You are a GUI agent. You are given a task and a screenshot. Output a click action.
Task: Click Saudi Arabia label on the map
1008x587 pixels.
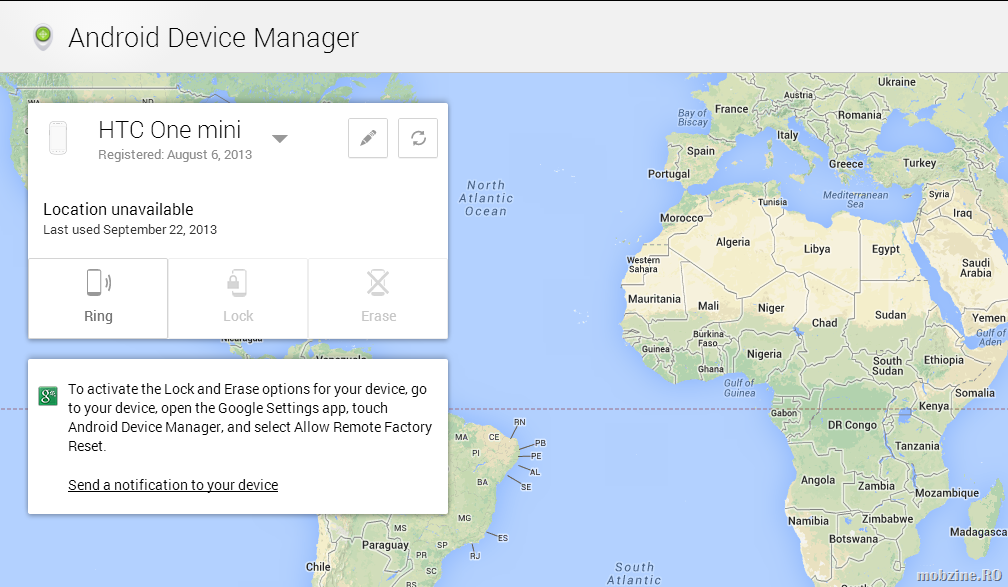pyautogui.click(x=975, y=267)
